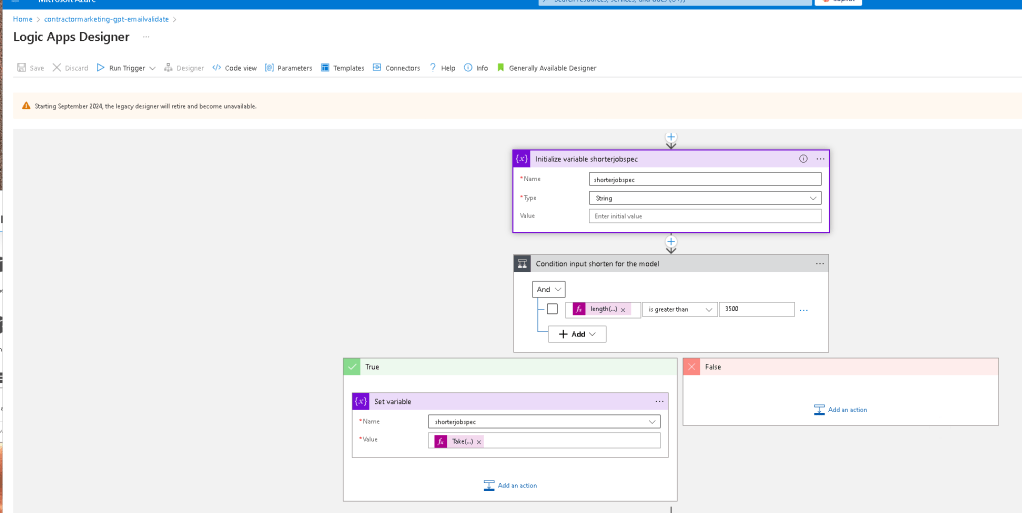This screenshot has height=513, width=1022.
Task: Open the Type String dropdown
Action: tap(705, 198)
